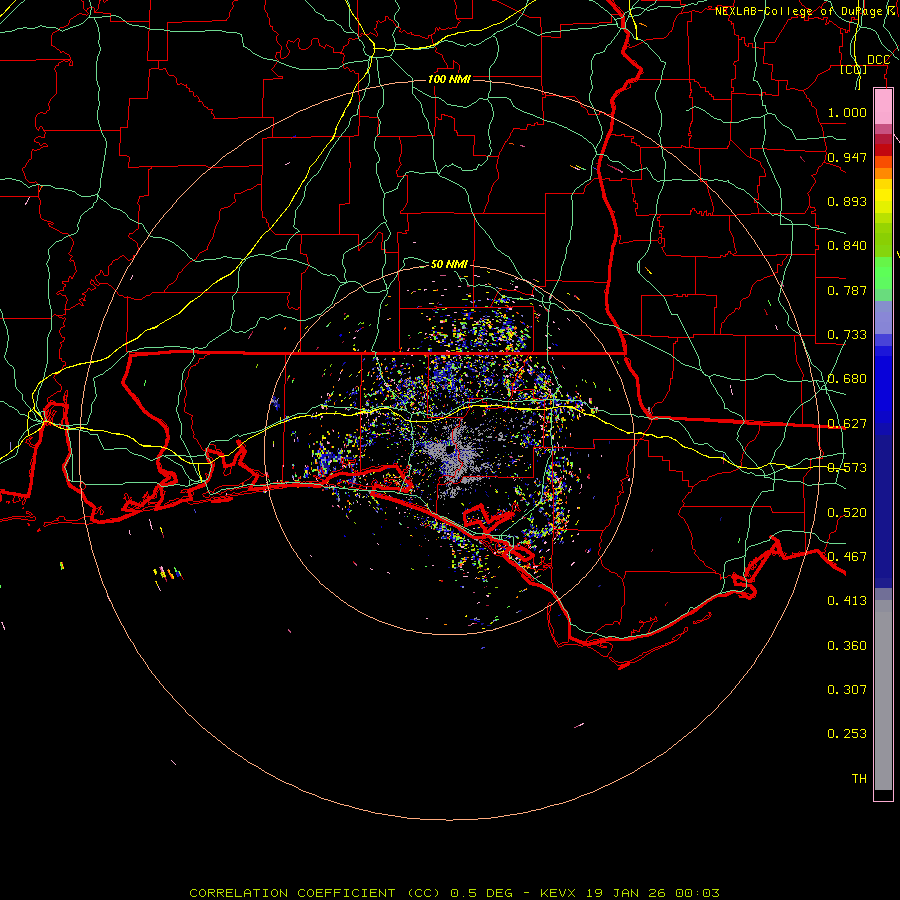Click the 0.627 scale value
Screen dimensions: 900x900
click(847, 424)
